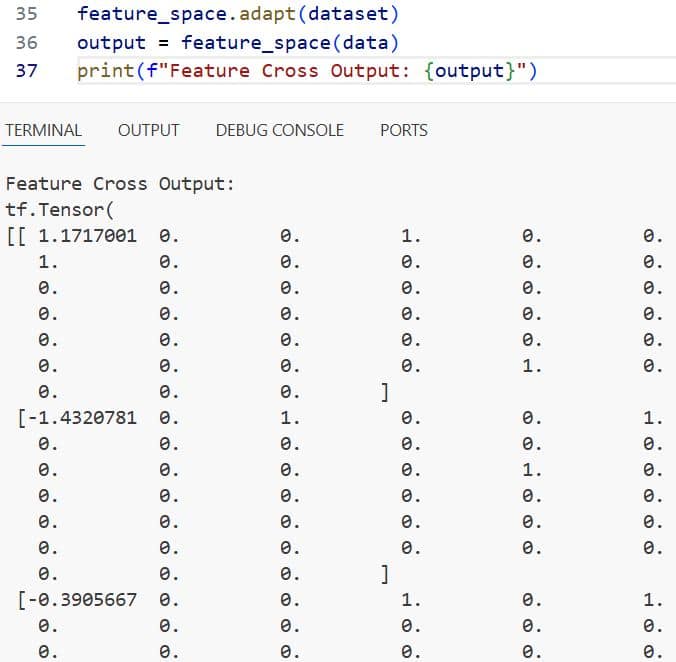Click line number 35 in gutter

(26, 14)
